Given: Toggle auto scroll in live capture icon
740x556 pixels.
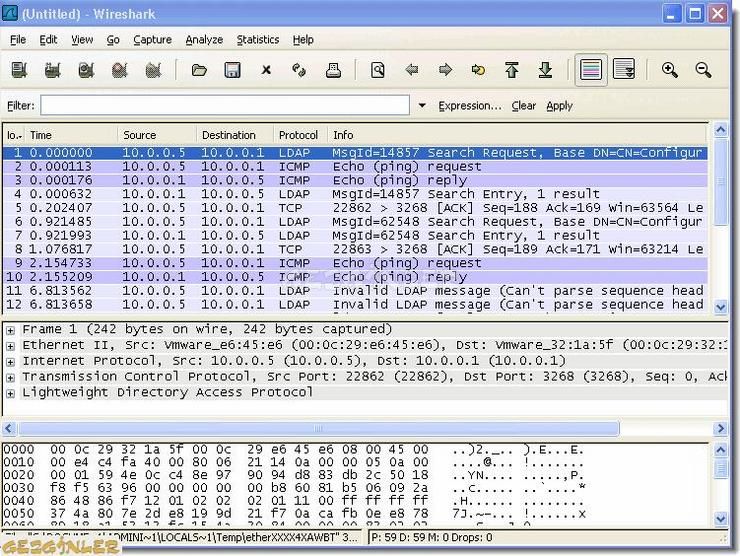Looking at the screenshot, I should (624, 70).
